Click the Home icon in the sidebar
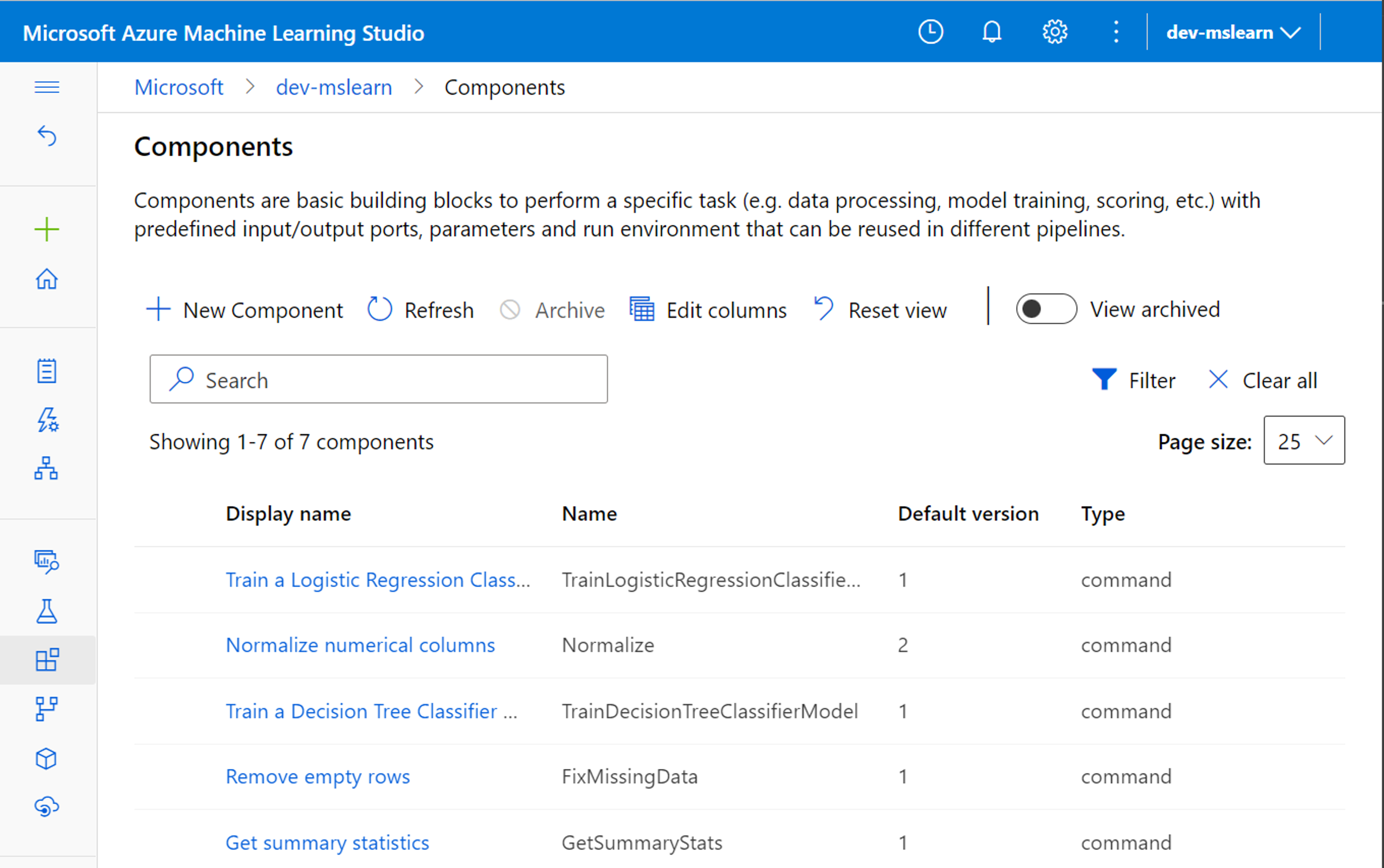This screenshot has width=1384, height=868. [x=47, y=280]
